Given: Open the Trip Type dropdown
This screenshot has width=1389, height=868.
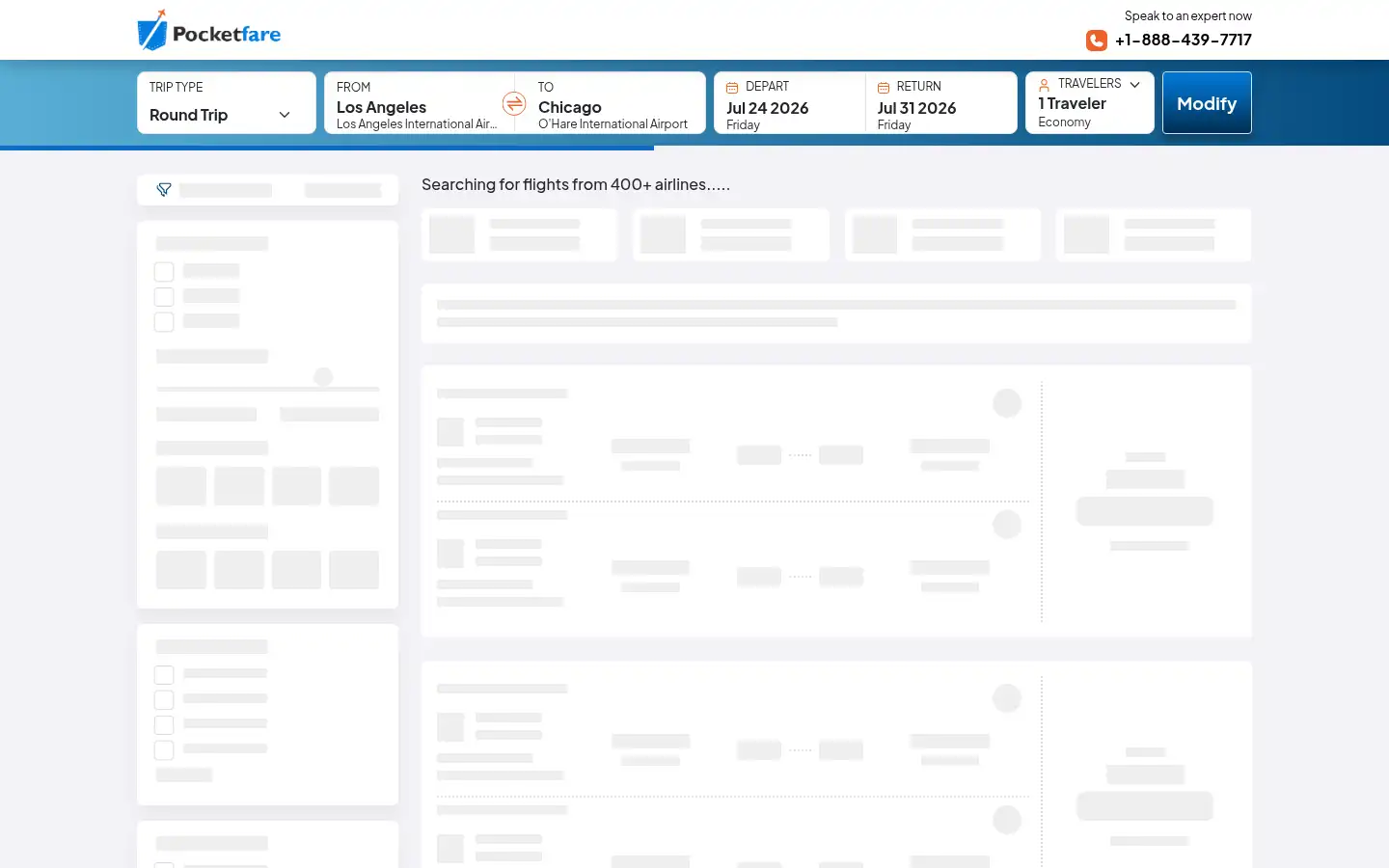Looking at the screenshot, I should (227, 103).
